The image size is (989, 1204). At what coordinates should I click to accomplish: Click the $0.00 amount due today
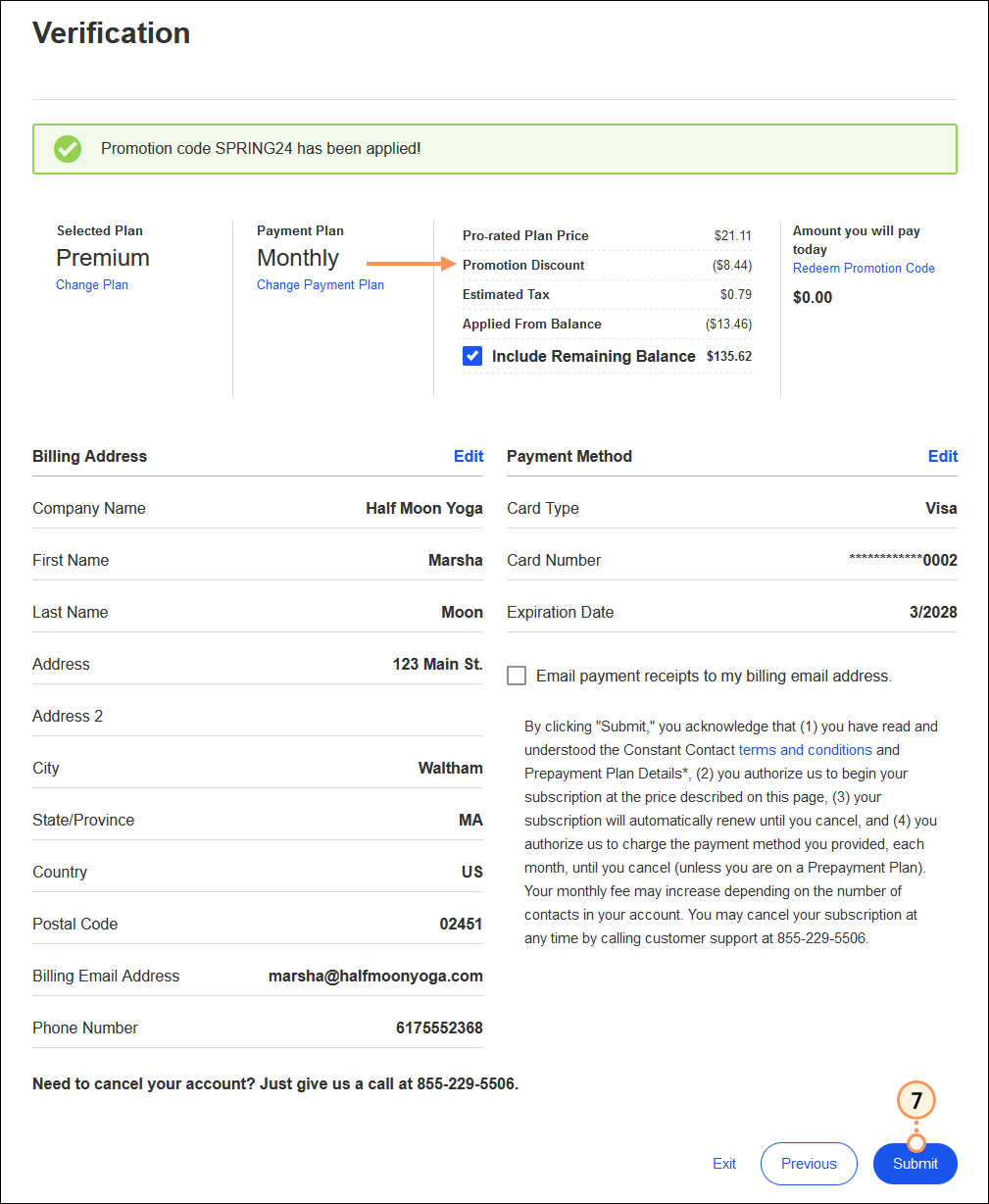click(813, 297)
